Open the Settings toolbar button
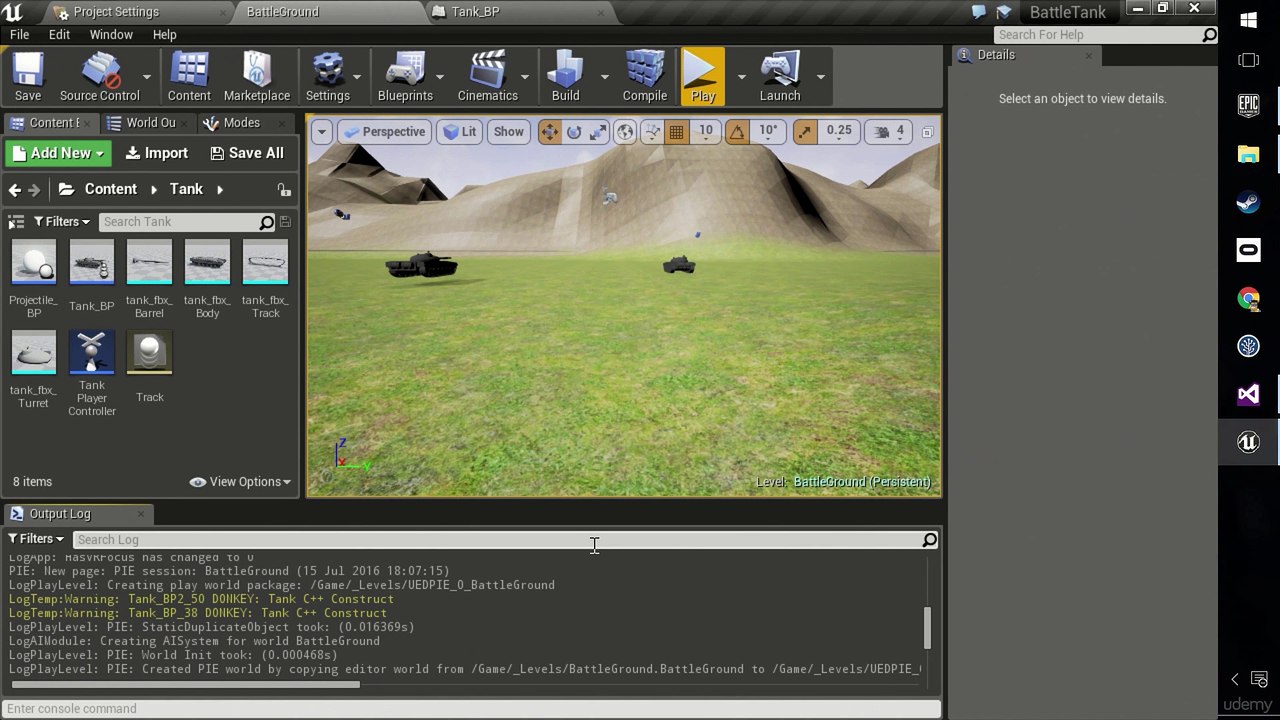This screenshot has height=720, width=1280. (328, 77)
